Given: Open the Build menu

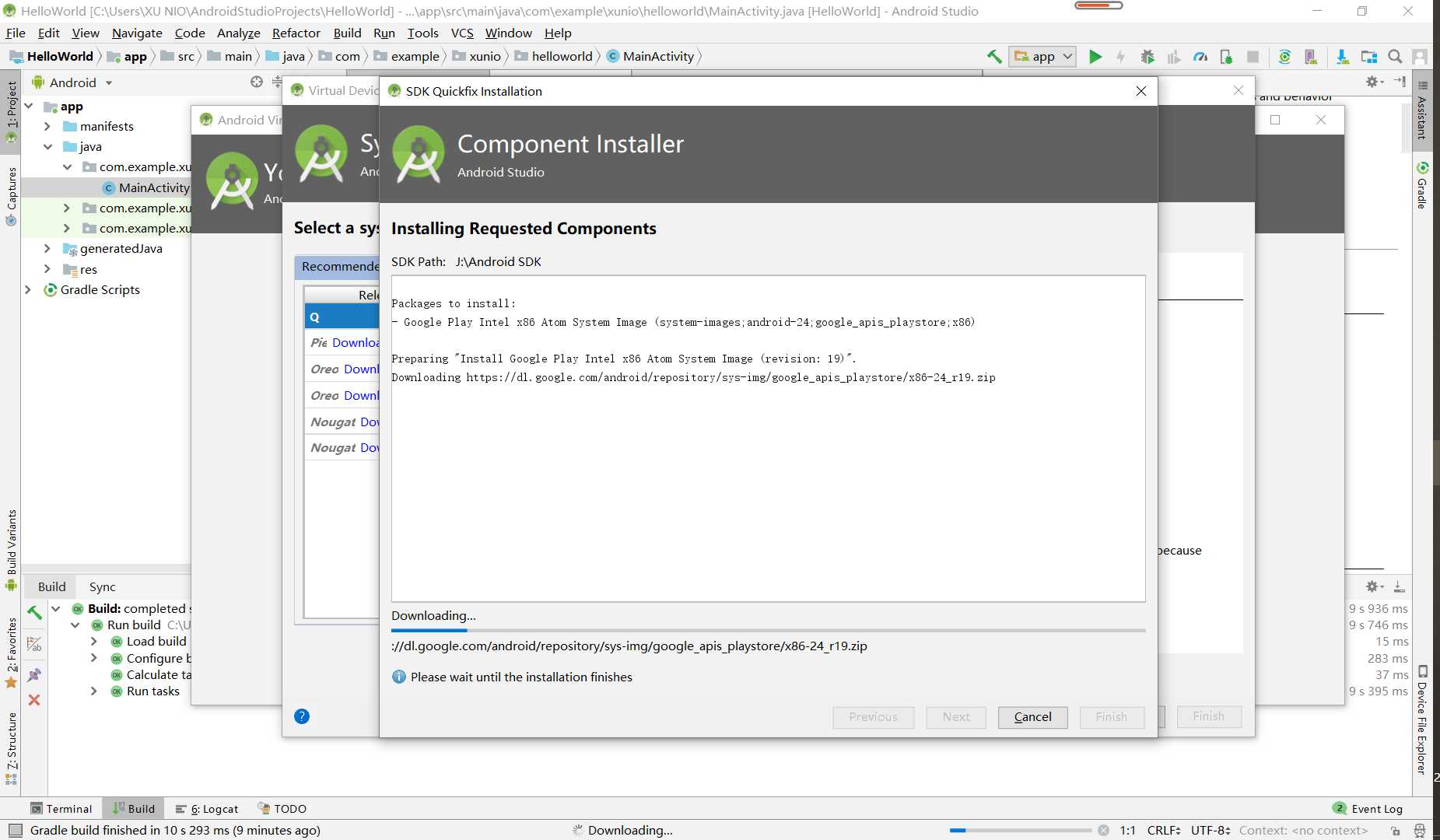Looking at the screenshot, I should 347,33.
